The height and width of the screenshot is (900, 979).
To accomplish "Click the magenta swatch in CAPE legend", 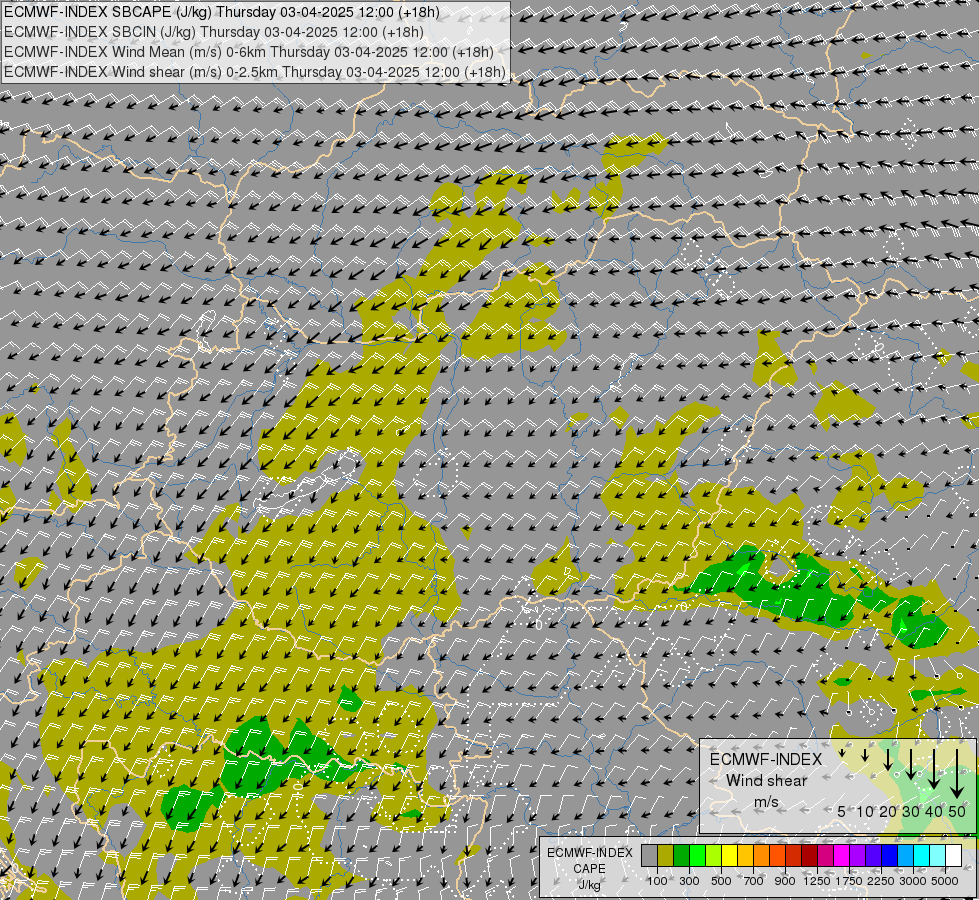I will pos(842,855).
